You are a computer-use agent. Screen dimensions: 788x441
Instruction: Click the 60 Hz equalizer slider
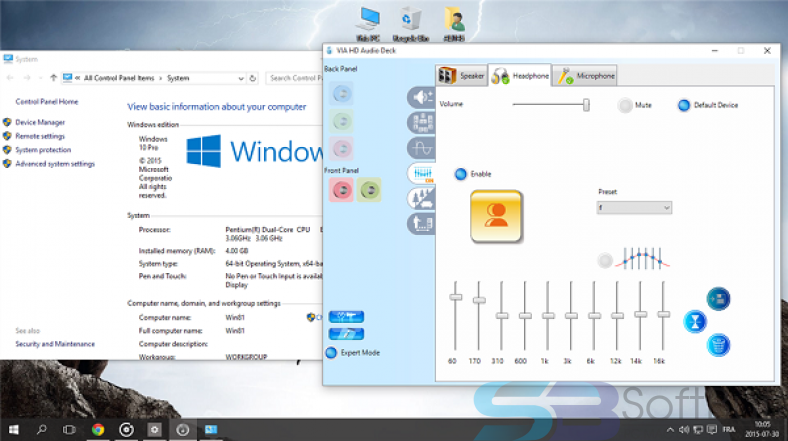[455, 297]
